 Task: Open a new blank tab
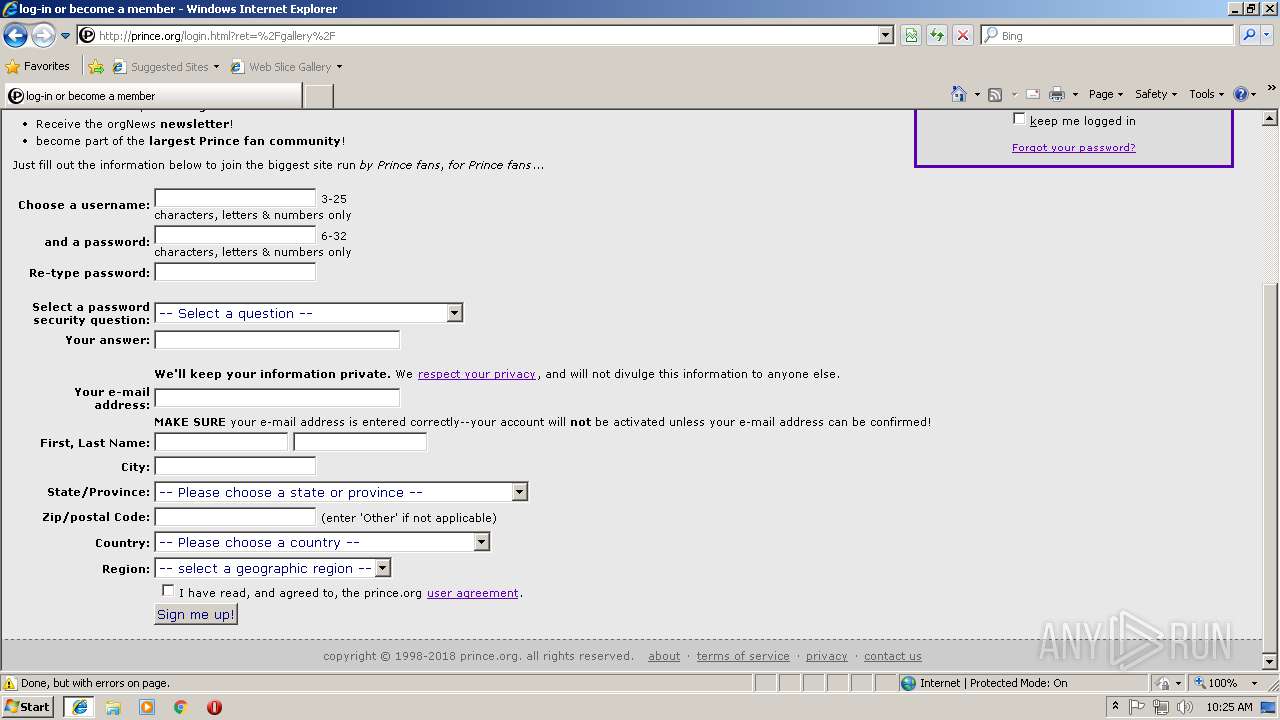pyautogui.click(x=318, y=96)
